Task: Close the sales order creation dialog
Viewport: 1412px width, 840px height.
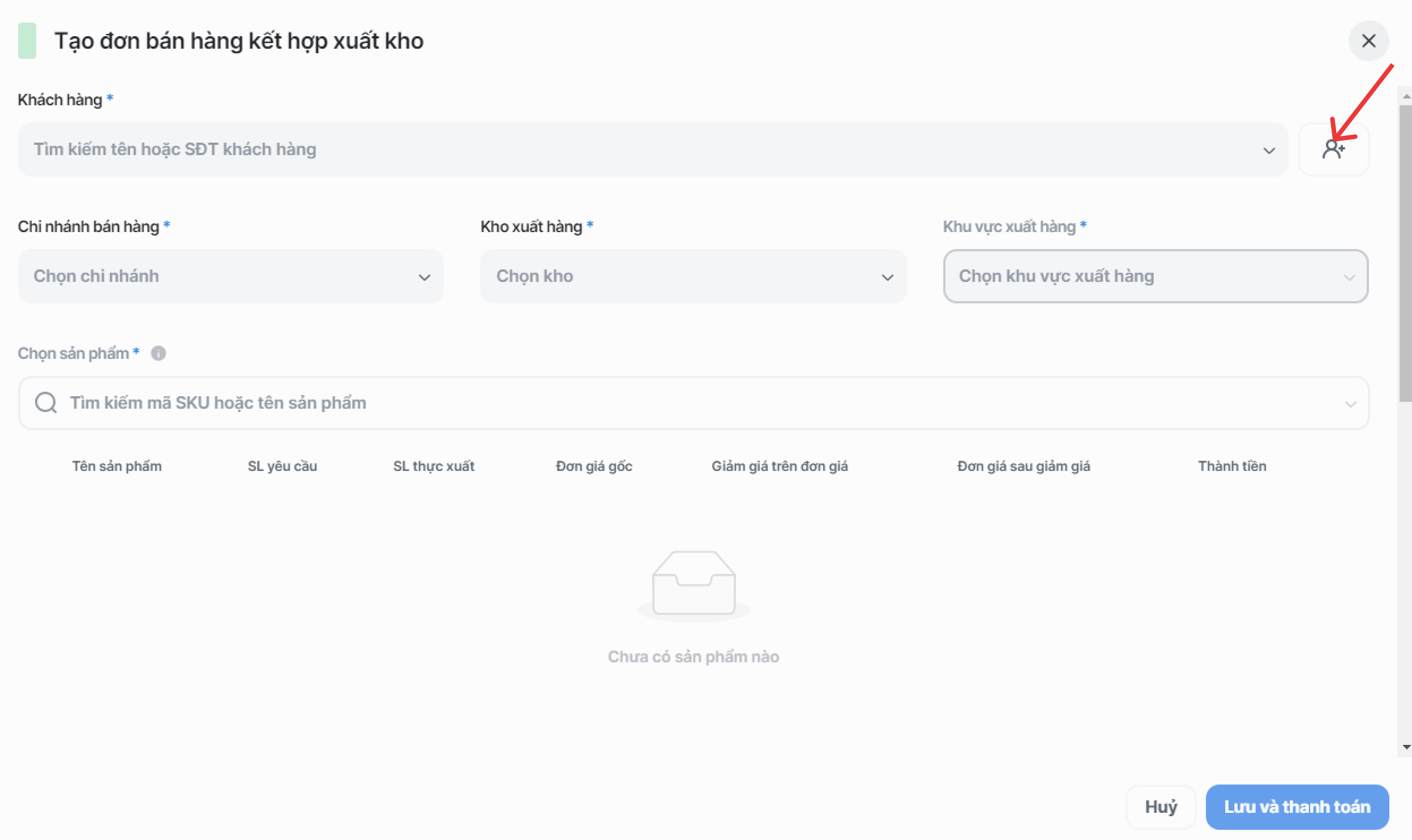Action: click(x=1368, y=41)
